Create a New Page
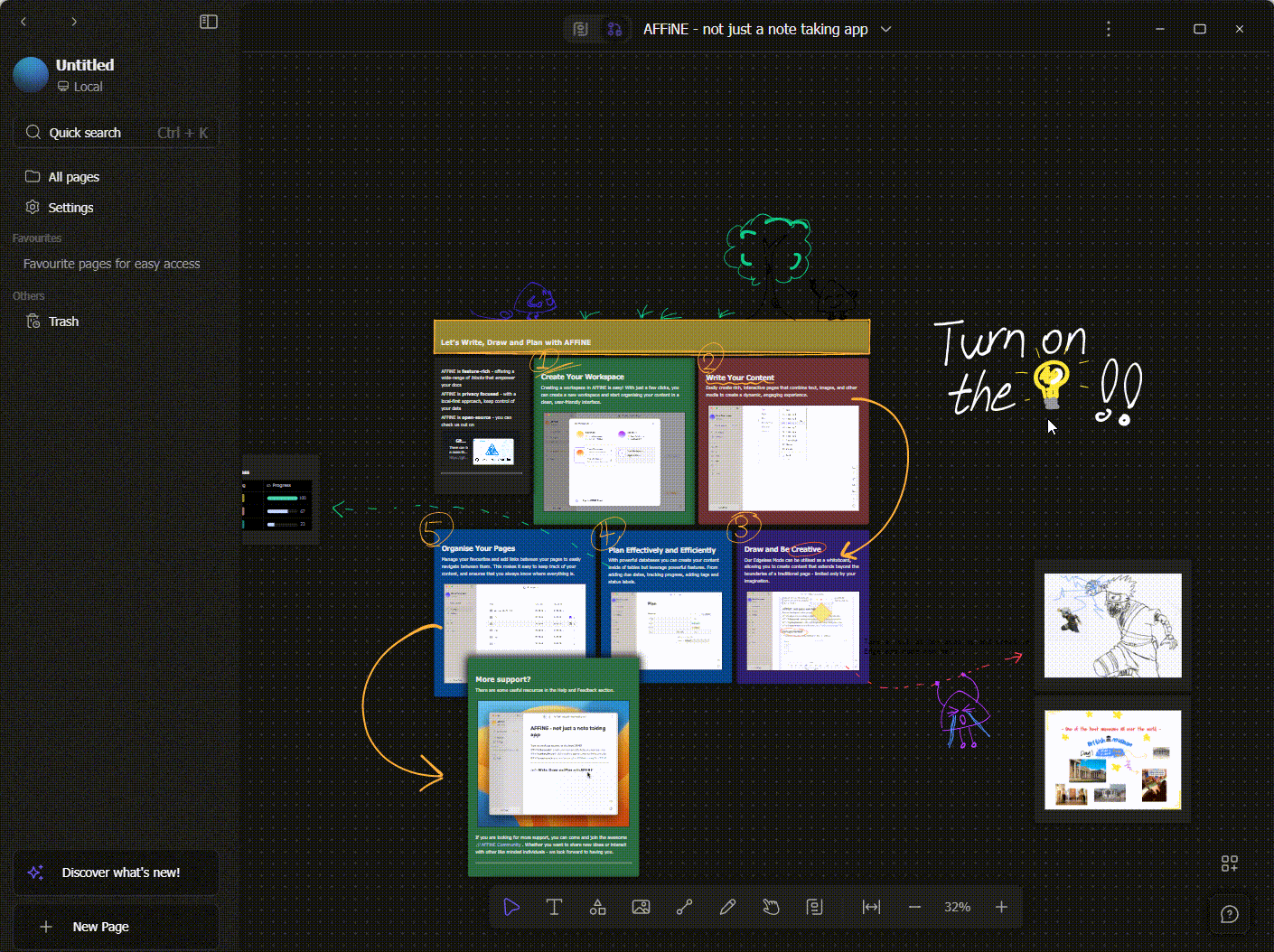This screenshot has height=952, width=1274. point(117,927)
